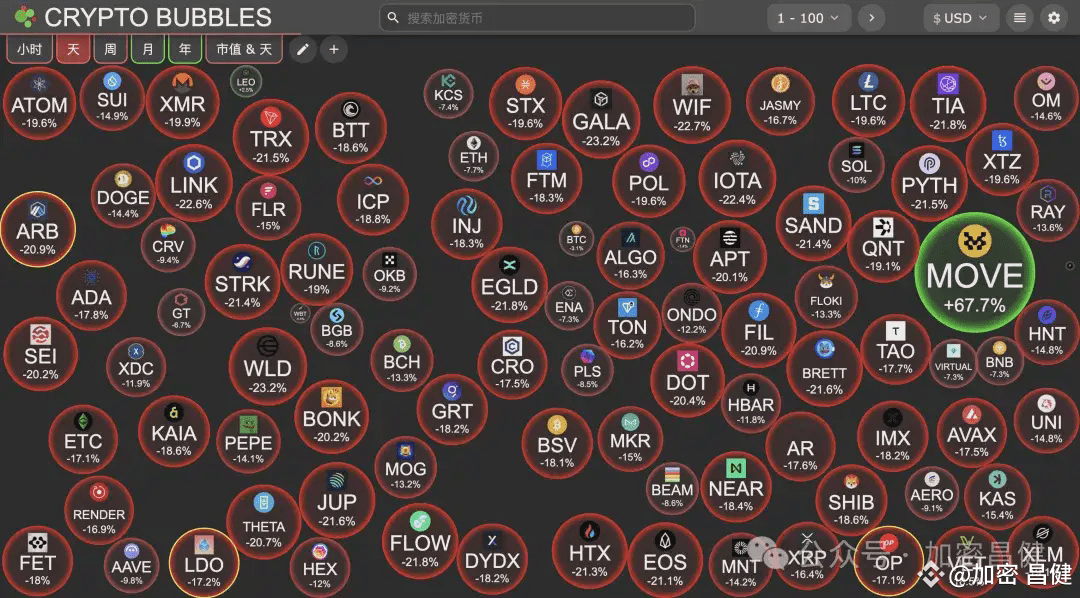Click the EOS -21.1% percentage text
1080x598 pixels.
tap(665, 580)
